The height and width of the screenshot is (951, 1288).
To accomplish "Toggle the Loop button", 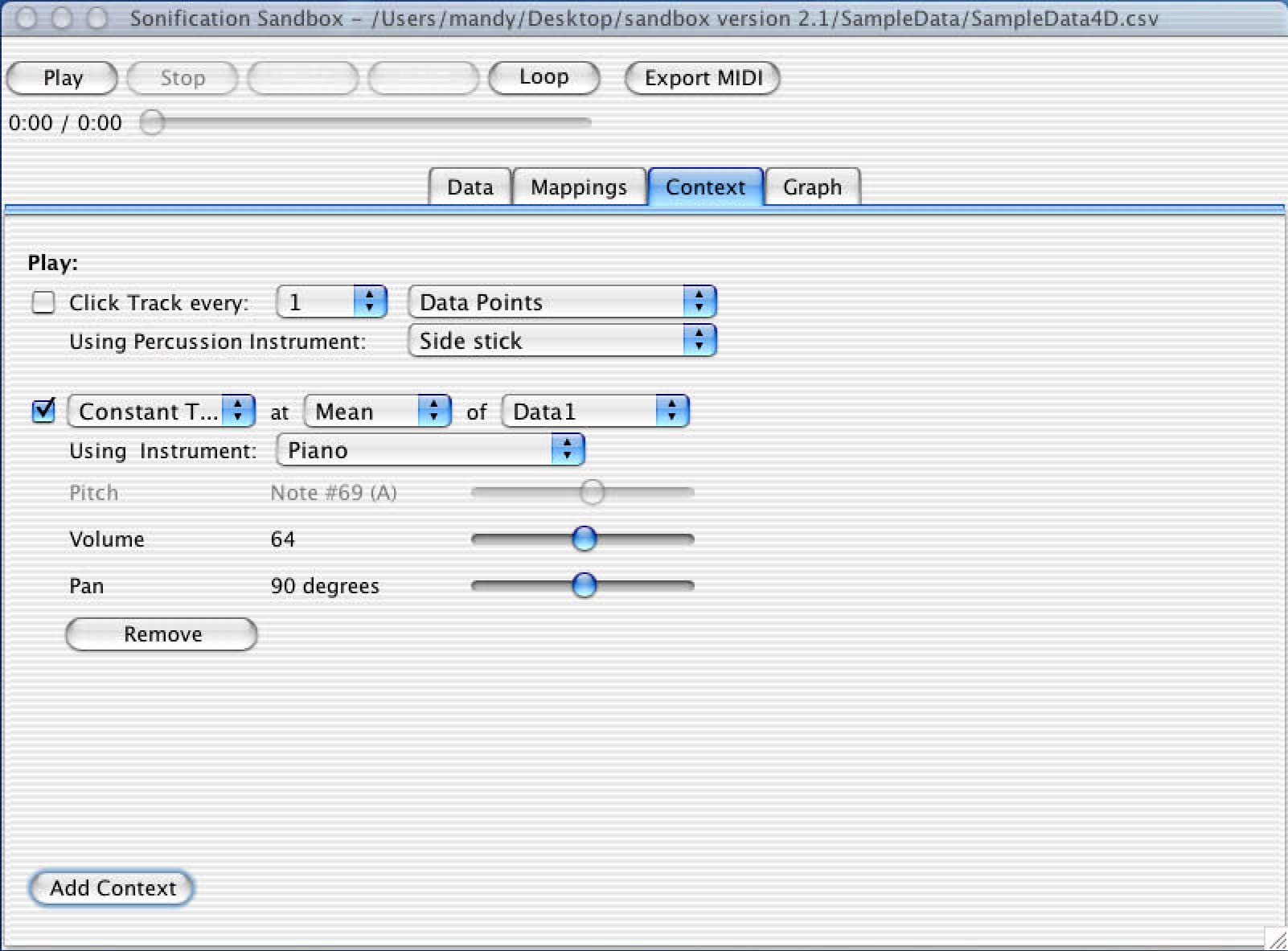I will pos(544,77).
